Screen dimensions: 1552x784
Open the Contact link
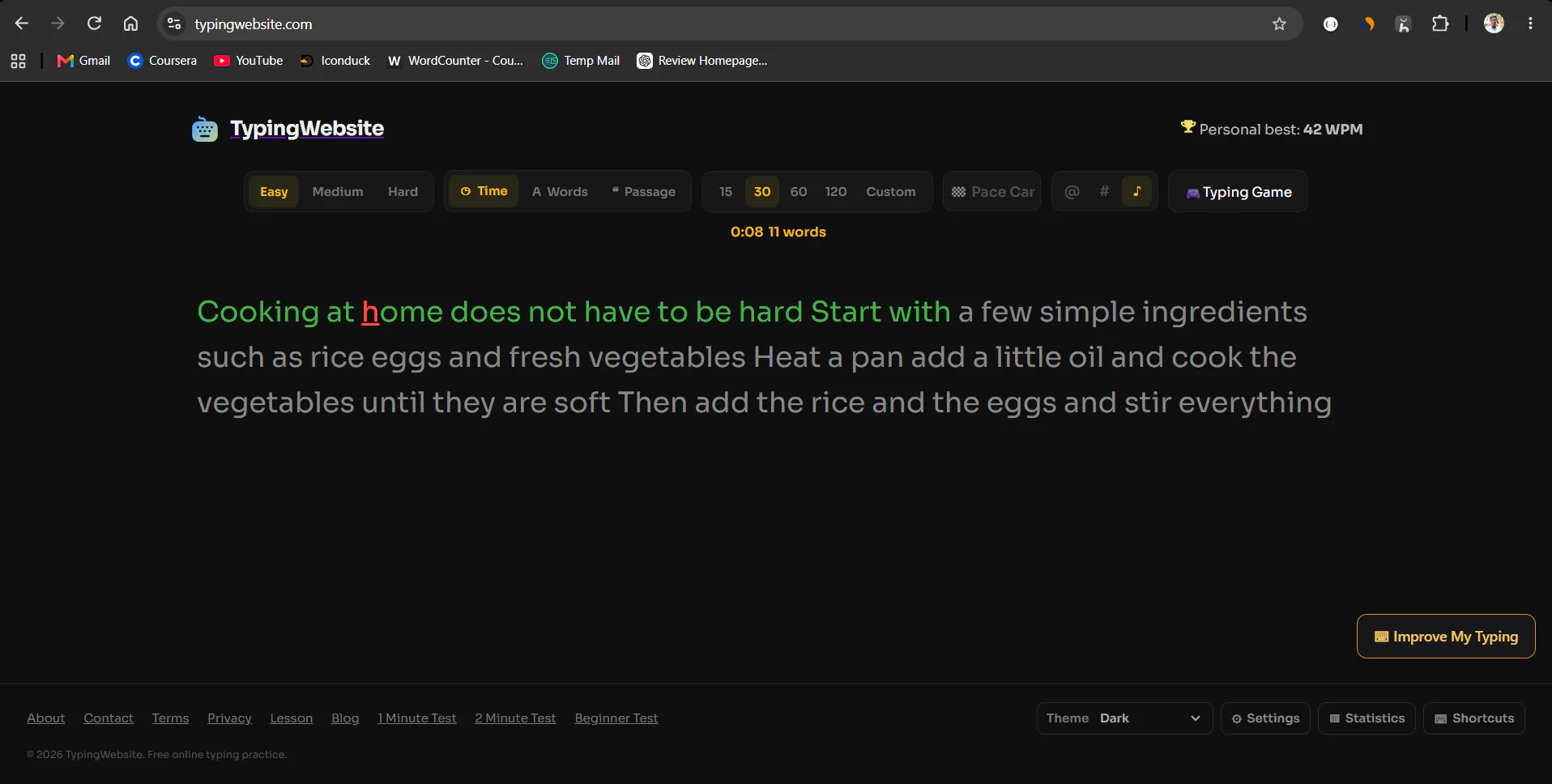tap(109, 718)
